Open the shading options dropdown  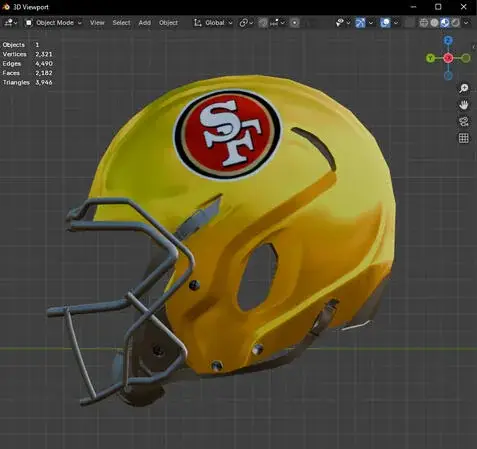click(x=466, y=23)
